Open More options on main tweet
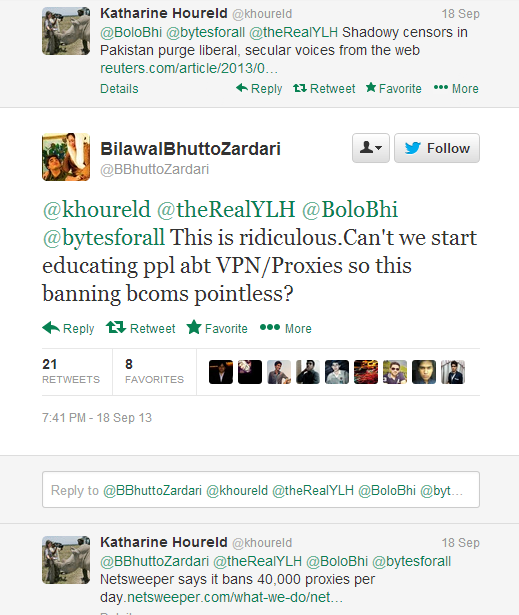This screenshot has width=519, height=615. pos(286,328)
